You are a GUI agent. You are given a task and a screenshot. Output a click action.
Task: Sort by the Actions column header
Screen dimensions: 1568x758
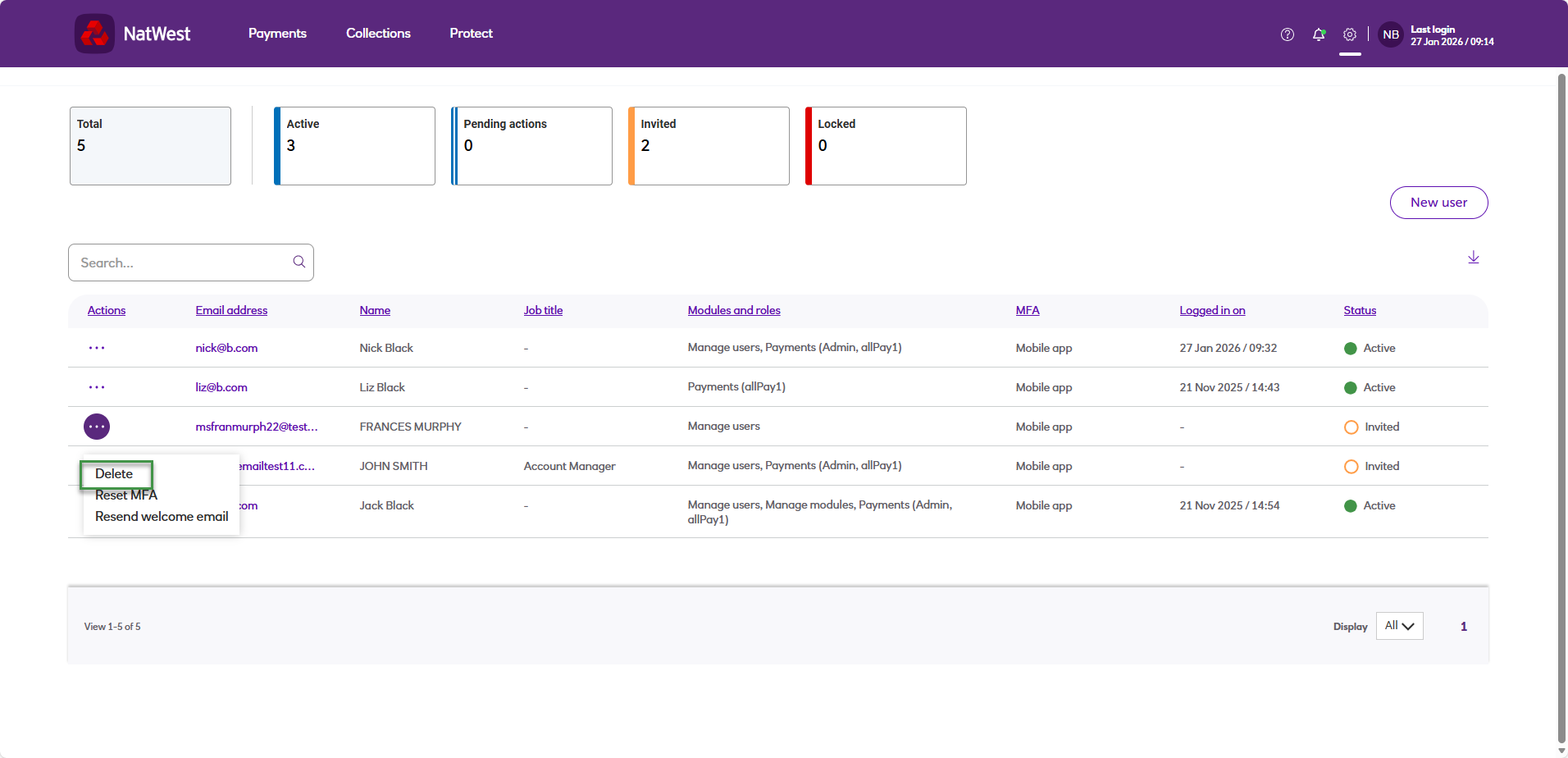point(107,311)
